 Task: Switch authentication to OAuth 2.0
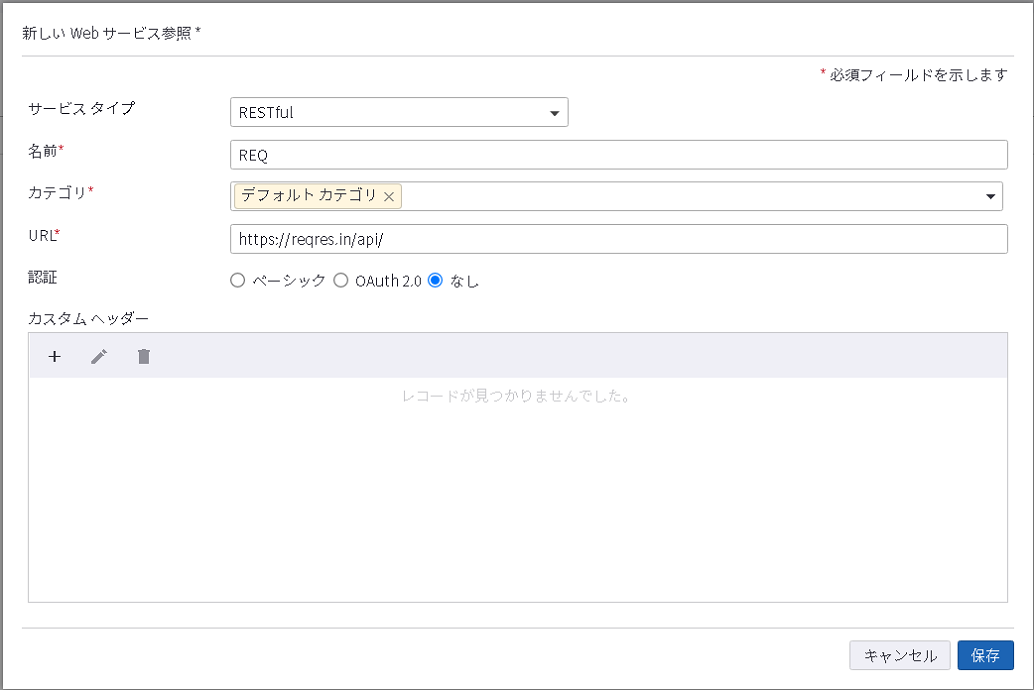pyautogui.click(x=341, y=280)
